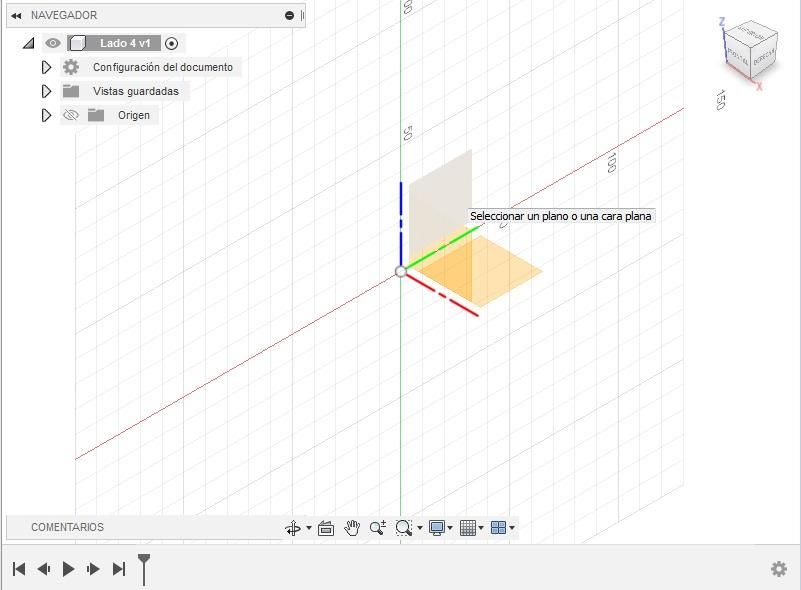The image size is (801, 590).
Task: Minimize the Navegador panel via black circle
Action: [x=290, y=15]
